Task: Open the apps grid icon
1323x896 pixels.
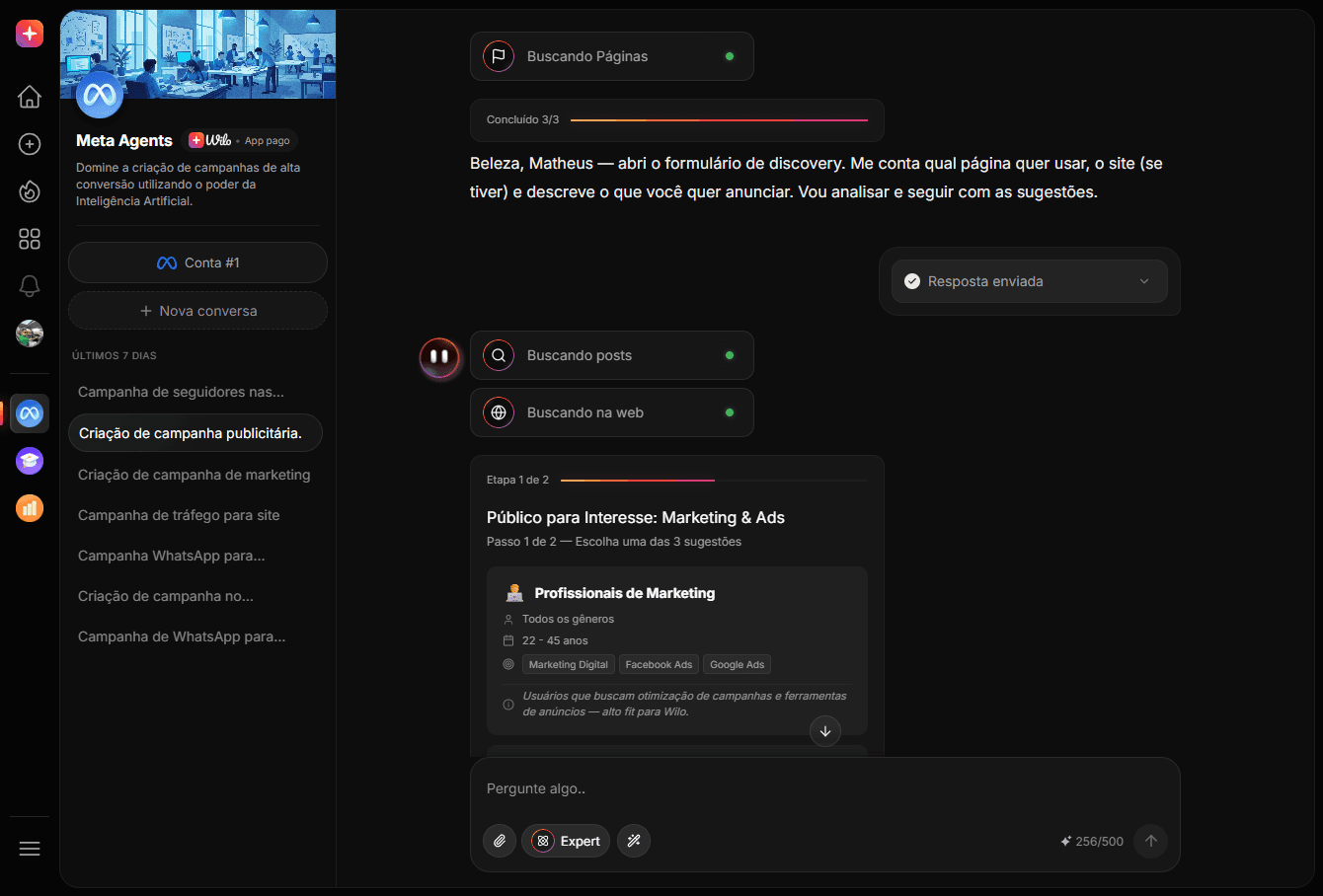Action: tap(30, 239)
